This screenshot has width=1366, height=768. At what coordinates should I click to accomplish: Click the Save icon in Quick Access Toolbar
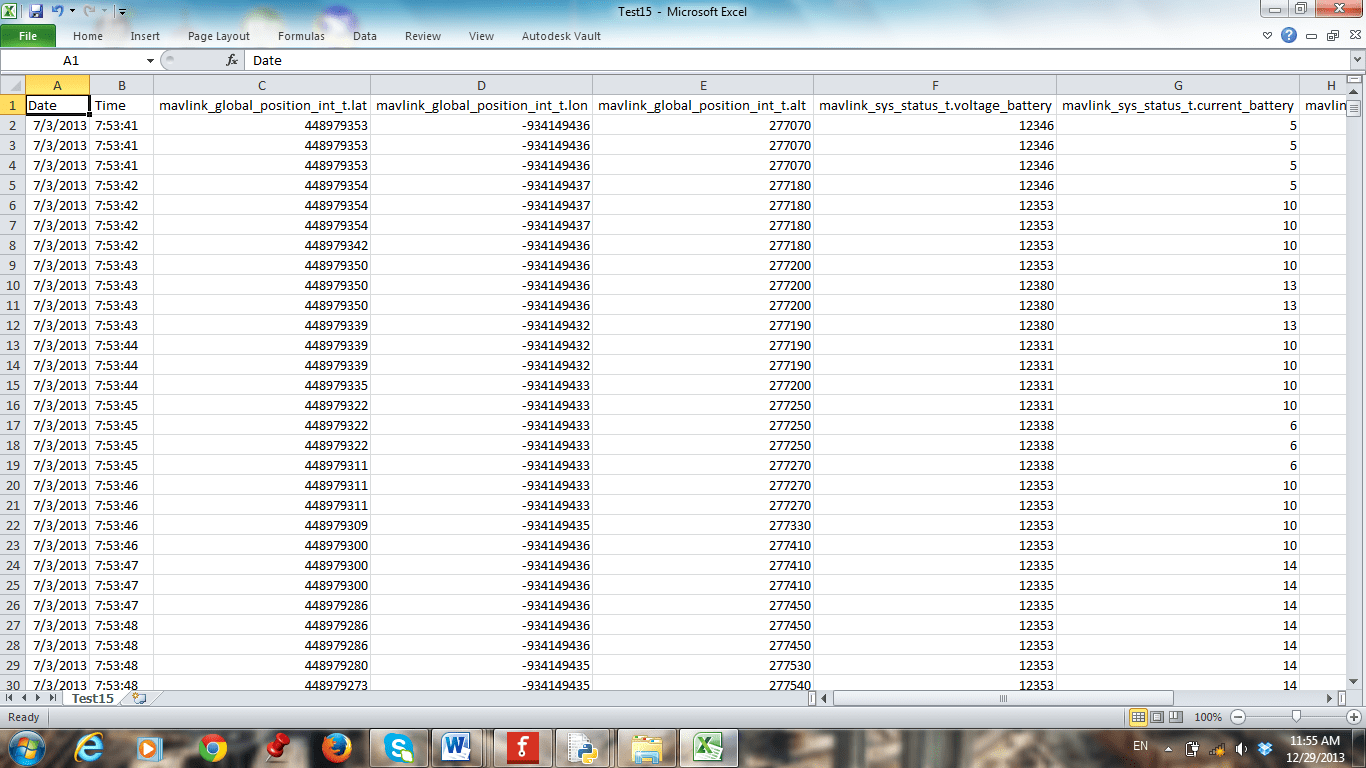point(36,11)
